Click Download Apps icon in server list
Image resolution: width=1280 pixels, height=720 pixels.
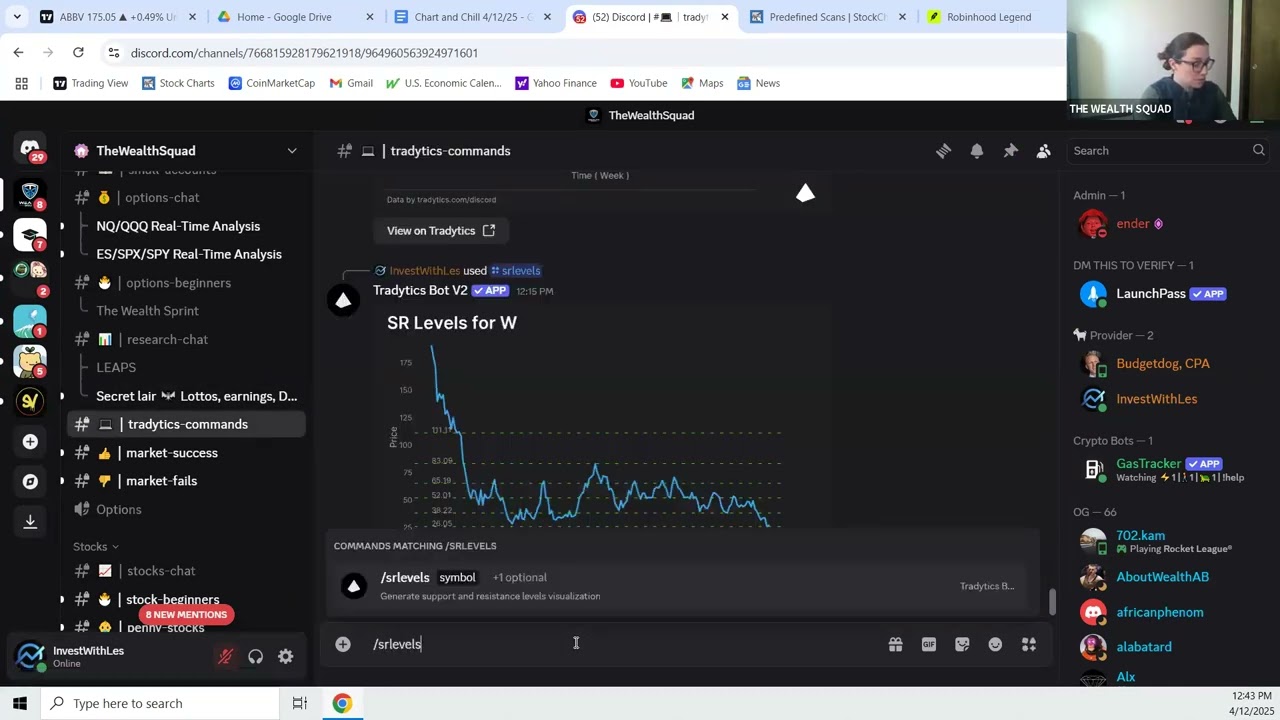coord(30,521)
